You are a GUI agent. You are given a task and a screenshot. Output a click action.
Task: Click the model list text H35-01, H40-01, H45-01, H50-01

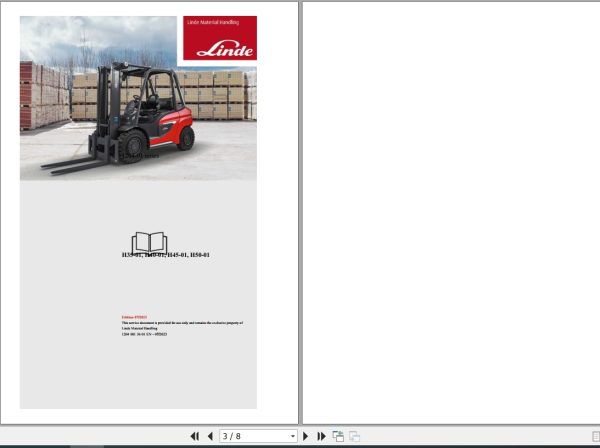(x=166, y=255)
